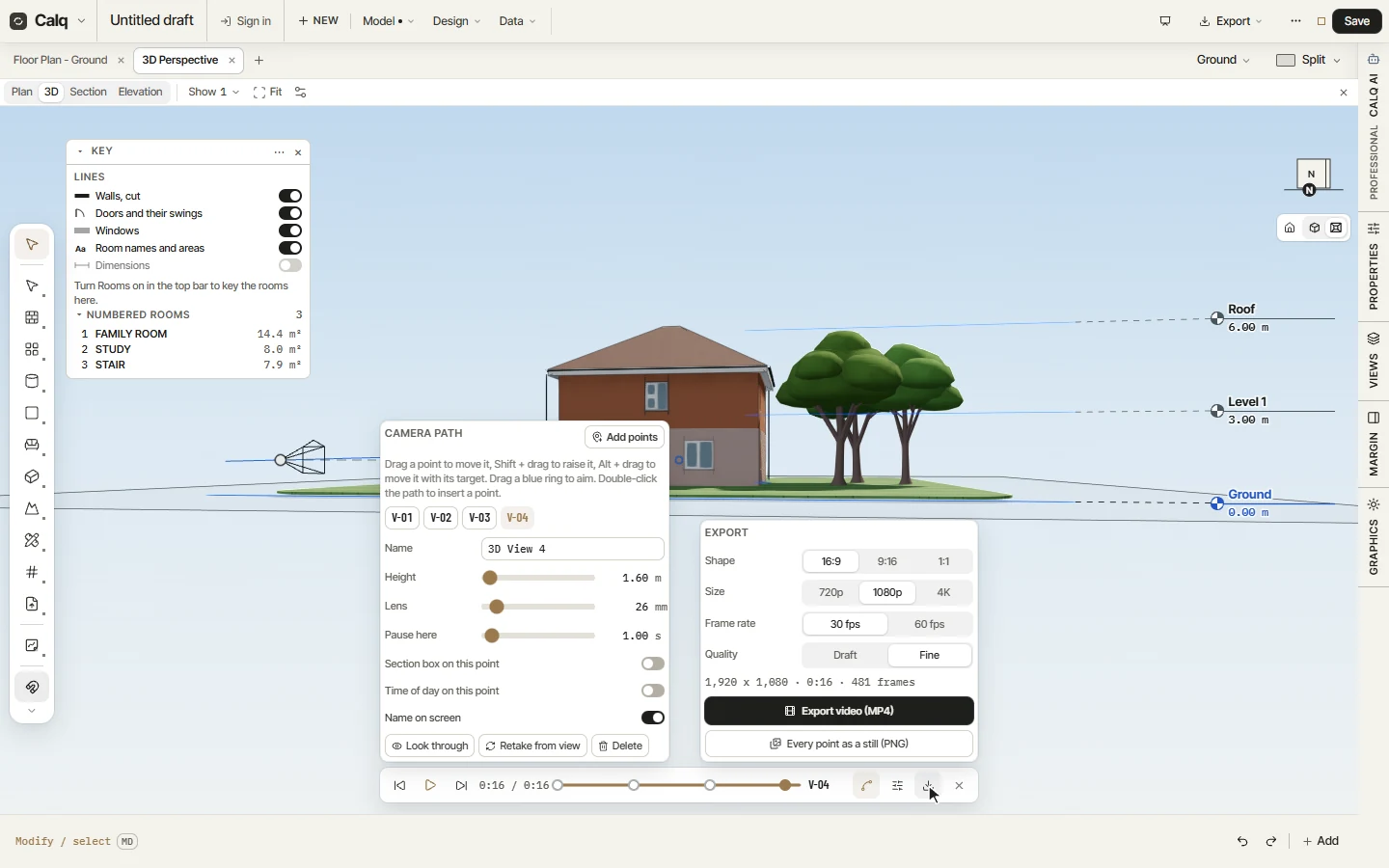Select the V-02 camera point

(441, 518)
